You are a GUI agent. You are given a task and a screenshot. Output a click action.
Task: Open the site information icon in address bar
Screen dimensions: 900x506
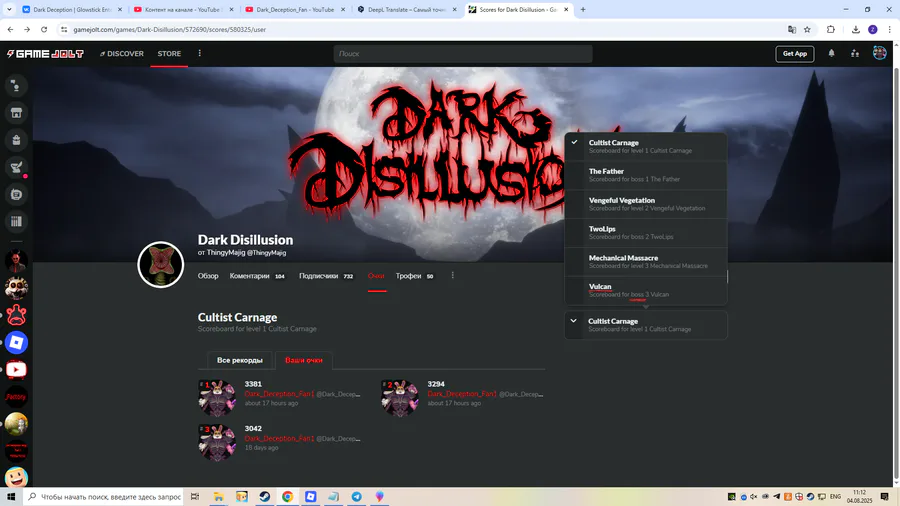point(64,29)
